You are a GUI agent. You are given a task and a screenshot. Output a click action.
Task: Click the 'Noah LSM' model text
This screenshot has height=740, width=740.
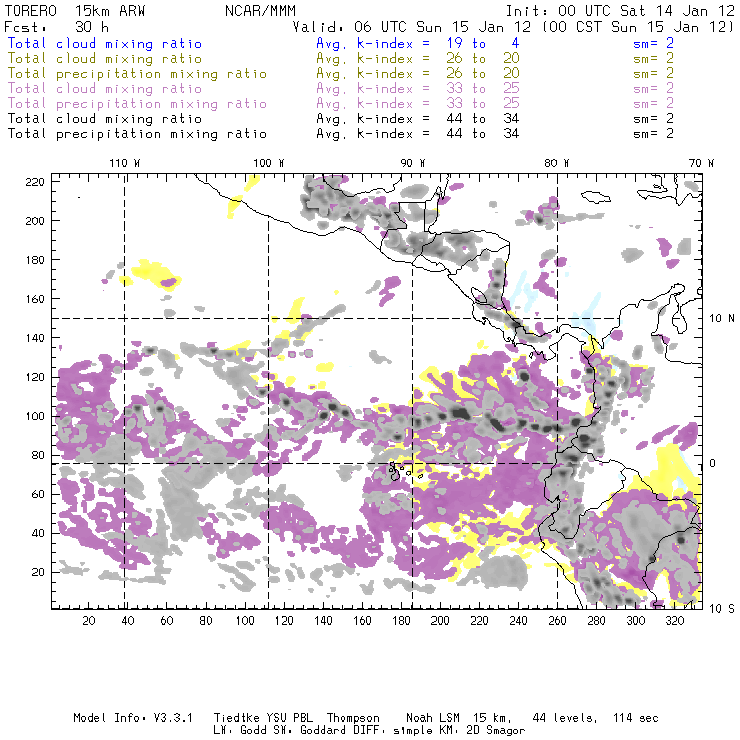pyautogui.click(x=432, y=718)
